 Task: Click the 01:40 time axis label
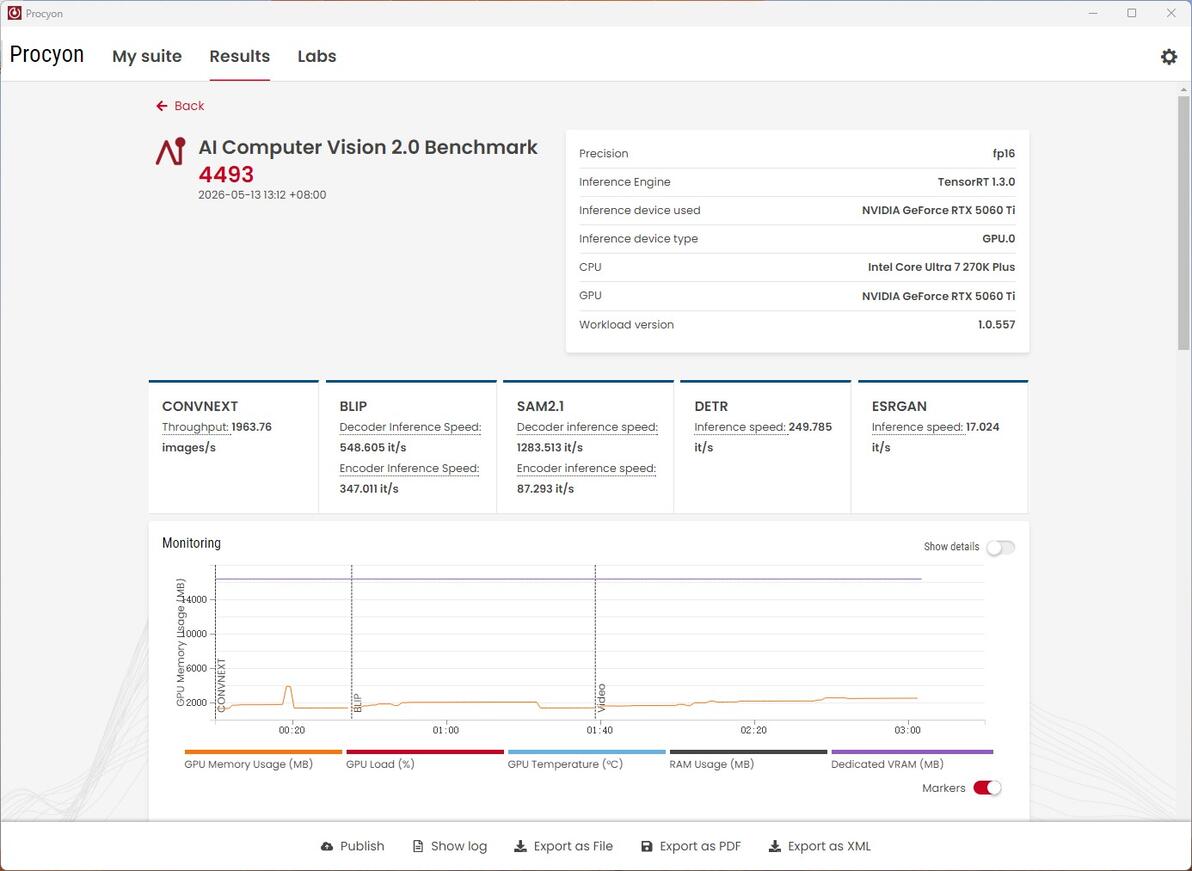(600, 730)
